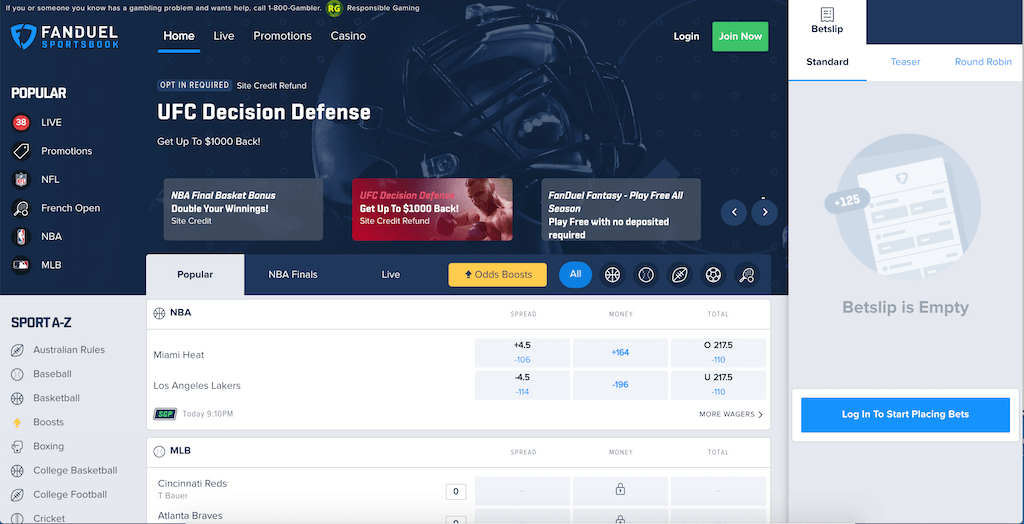Choose the MLB logo icon in Popular

21,265
